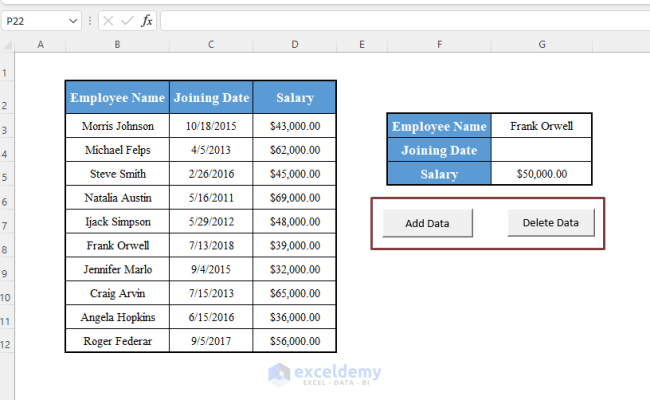650x400 pixels.
Task: Click the salary $56,000.00
Action: (x=295, y=341)
